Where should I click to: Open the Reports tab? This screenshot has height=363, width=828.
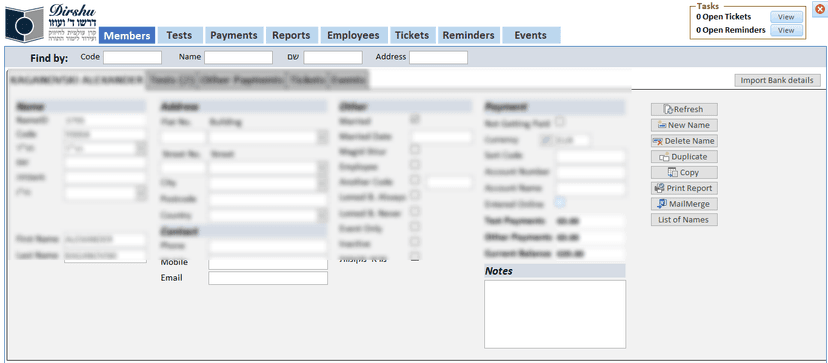[291, 35]
